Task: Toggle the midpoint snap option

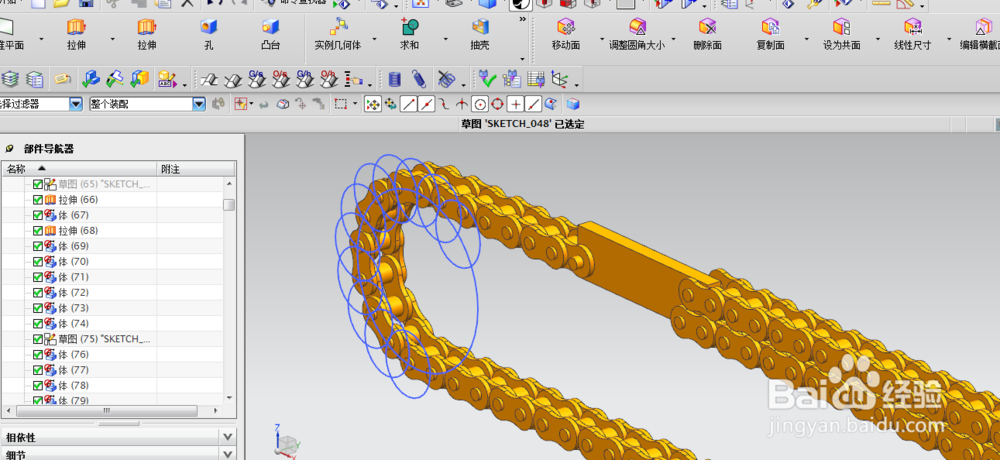Action: 427,104
